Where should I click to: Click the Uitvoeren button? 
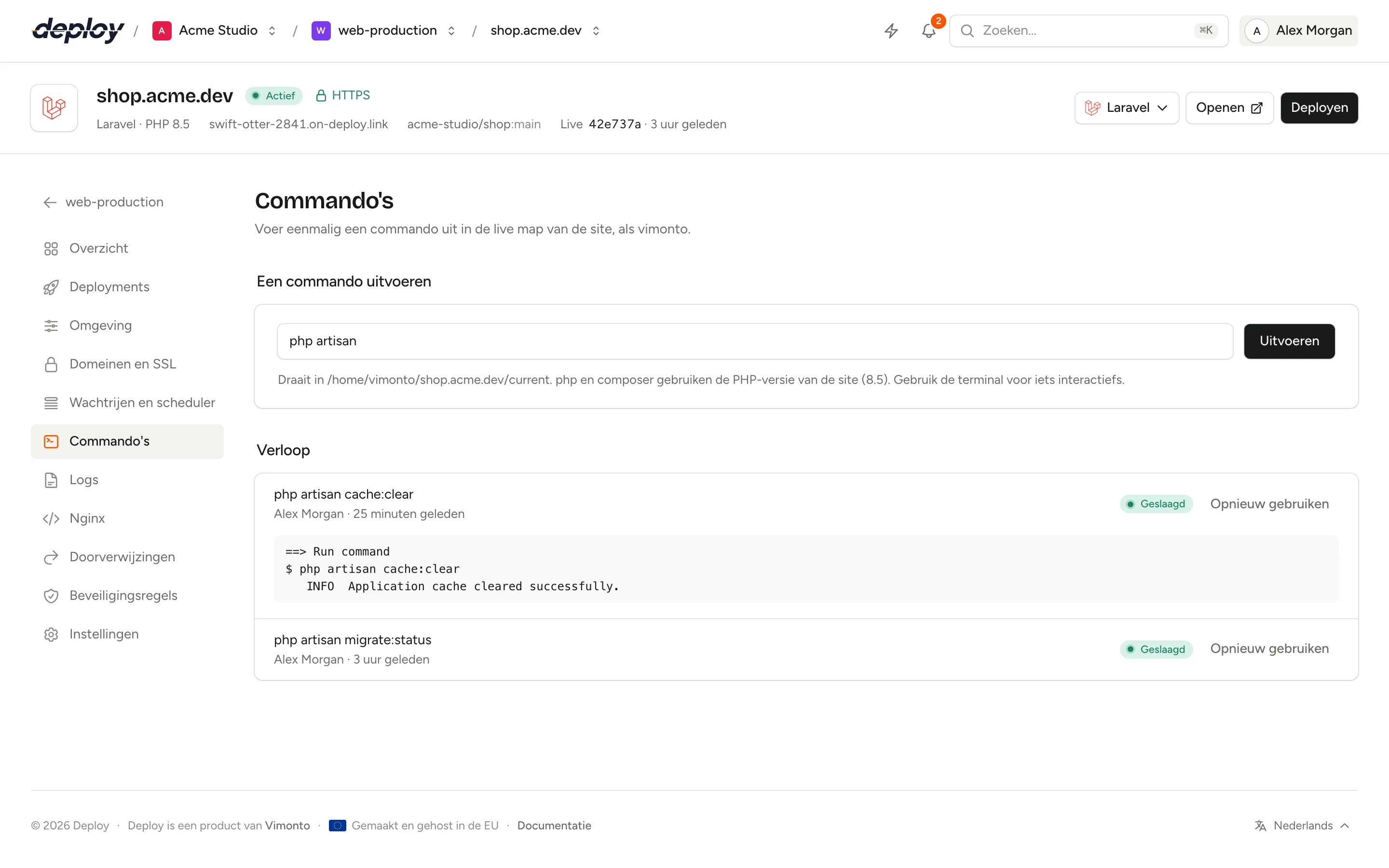tap(1289, 341)
